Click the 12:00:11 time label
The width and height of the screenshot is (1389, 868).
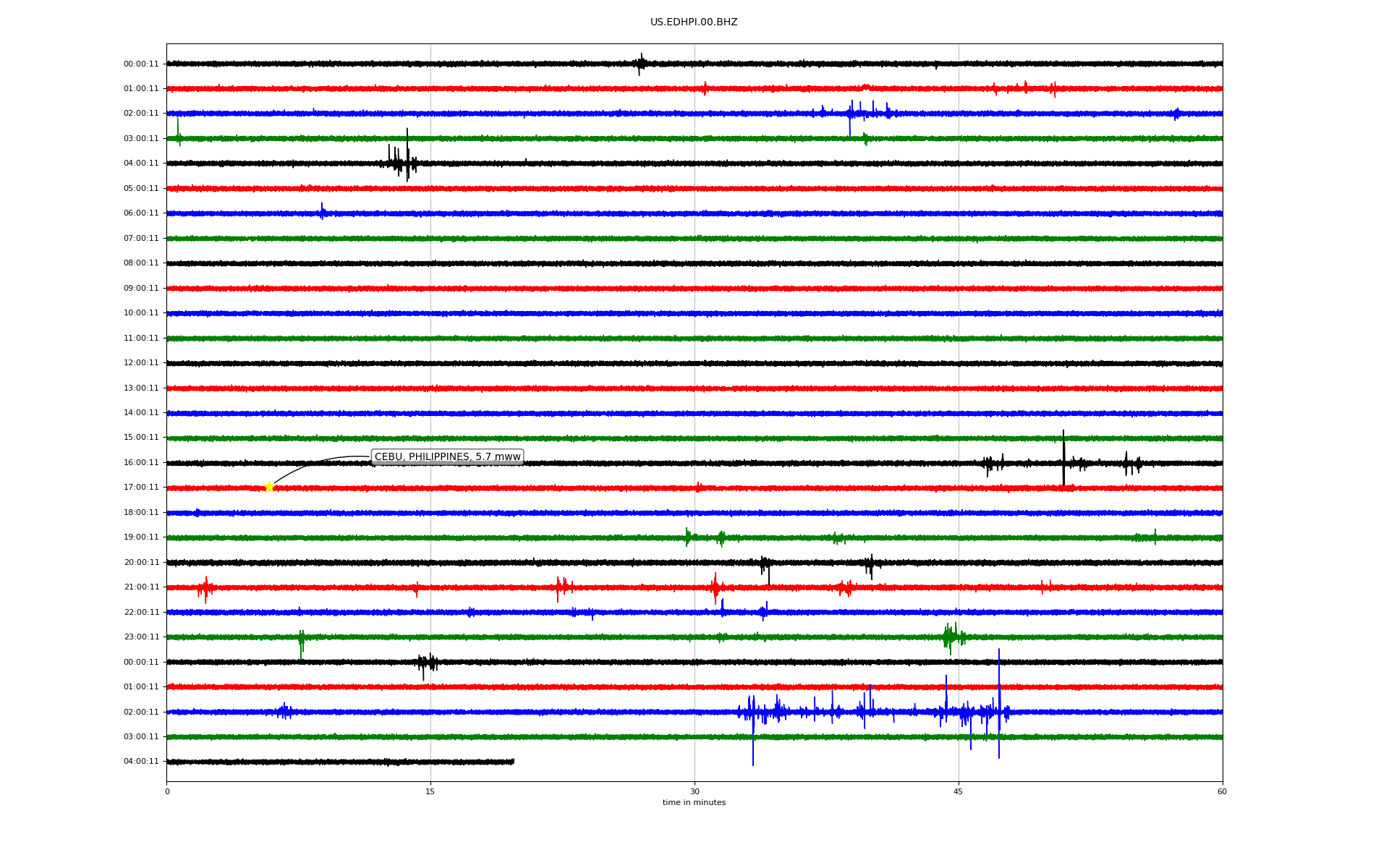(141, 363)
